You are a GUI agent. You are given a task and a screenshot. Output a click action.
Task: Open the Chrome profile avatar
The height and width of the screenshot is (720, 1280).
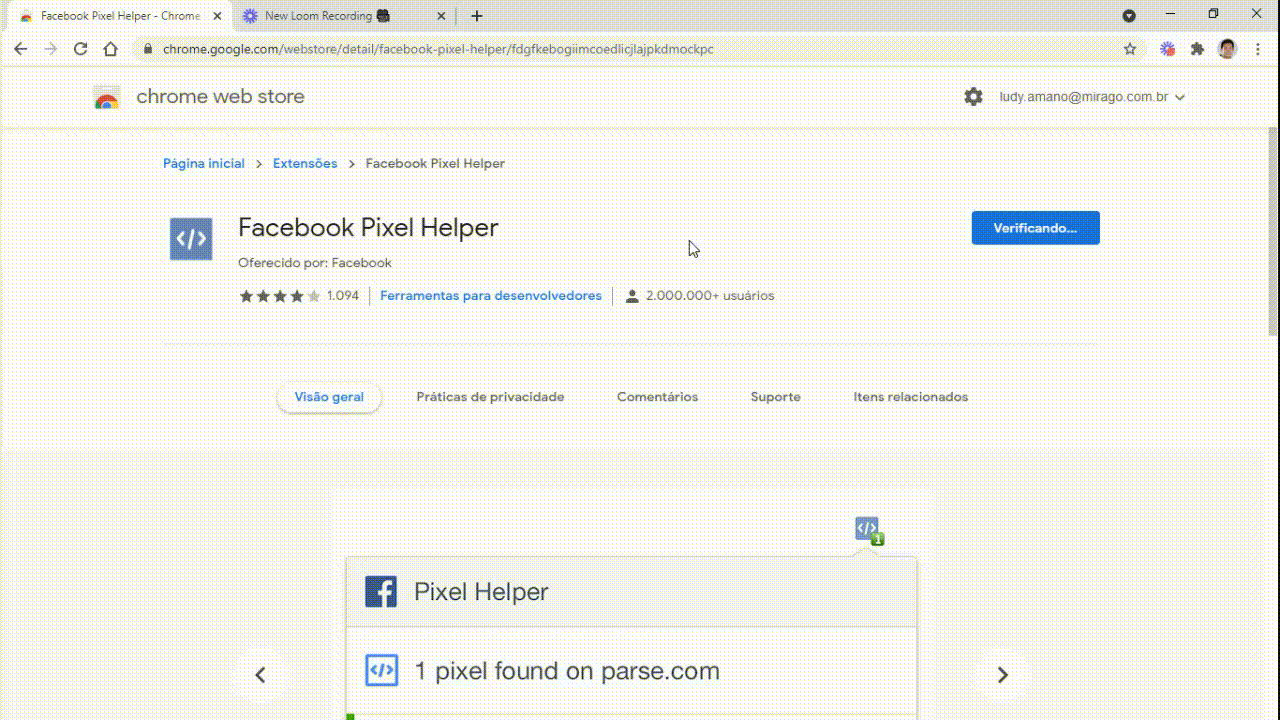[x=1227, y=49]
